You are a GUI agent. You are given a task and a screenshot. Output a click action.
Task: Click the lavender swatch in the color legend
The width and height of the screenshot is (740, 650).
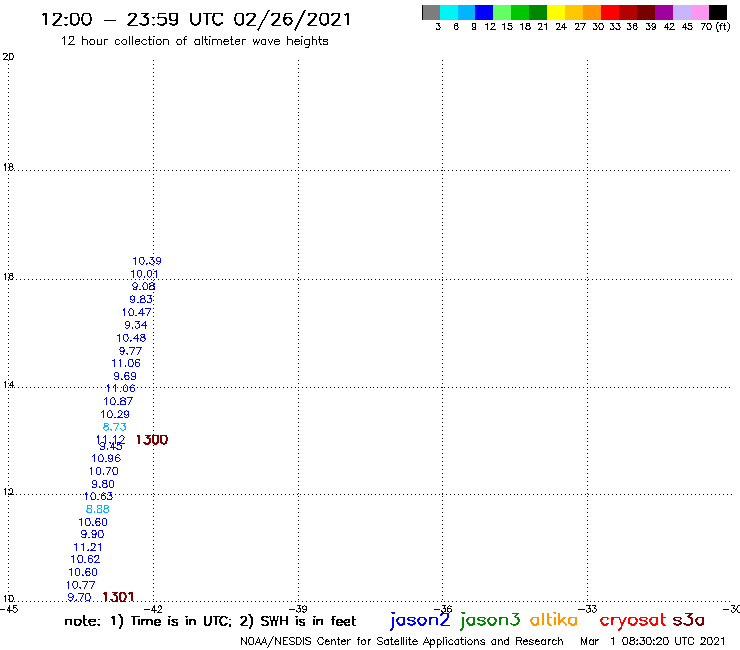[681, 12]
